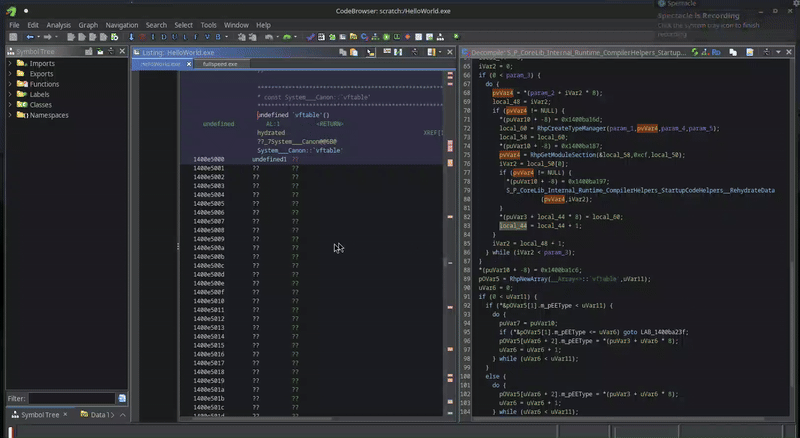
Task: Click the green redo arrow
Action: point(287,37)
